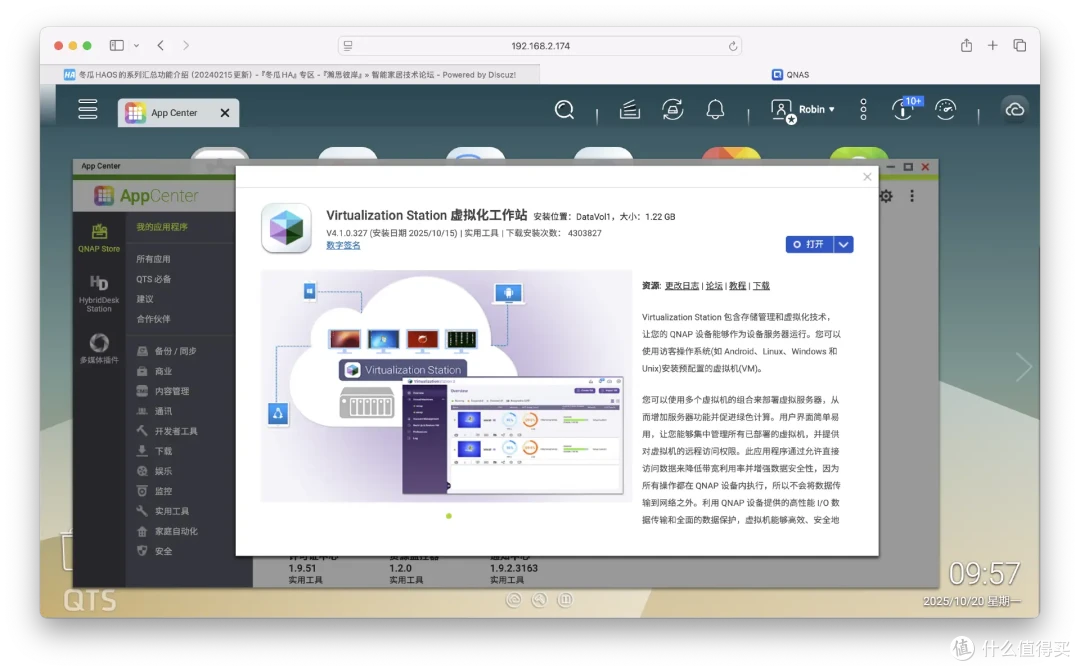Viewport: 1080px width, 671px height.
Task: Open the 更改日志 changelog link
Action: coord(681,286)
